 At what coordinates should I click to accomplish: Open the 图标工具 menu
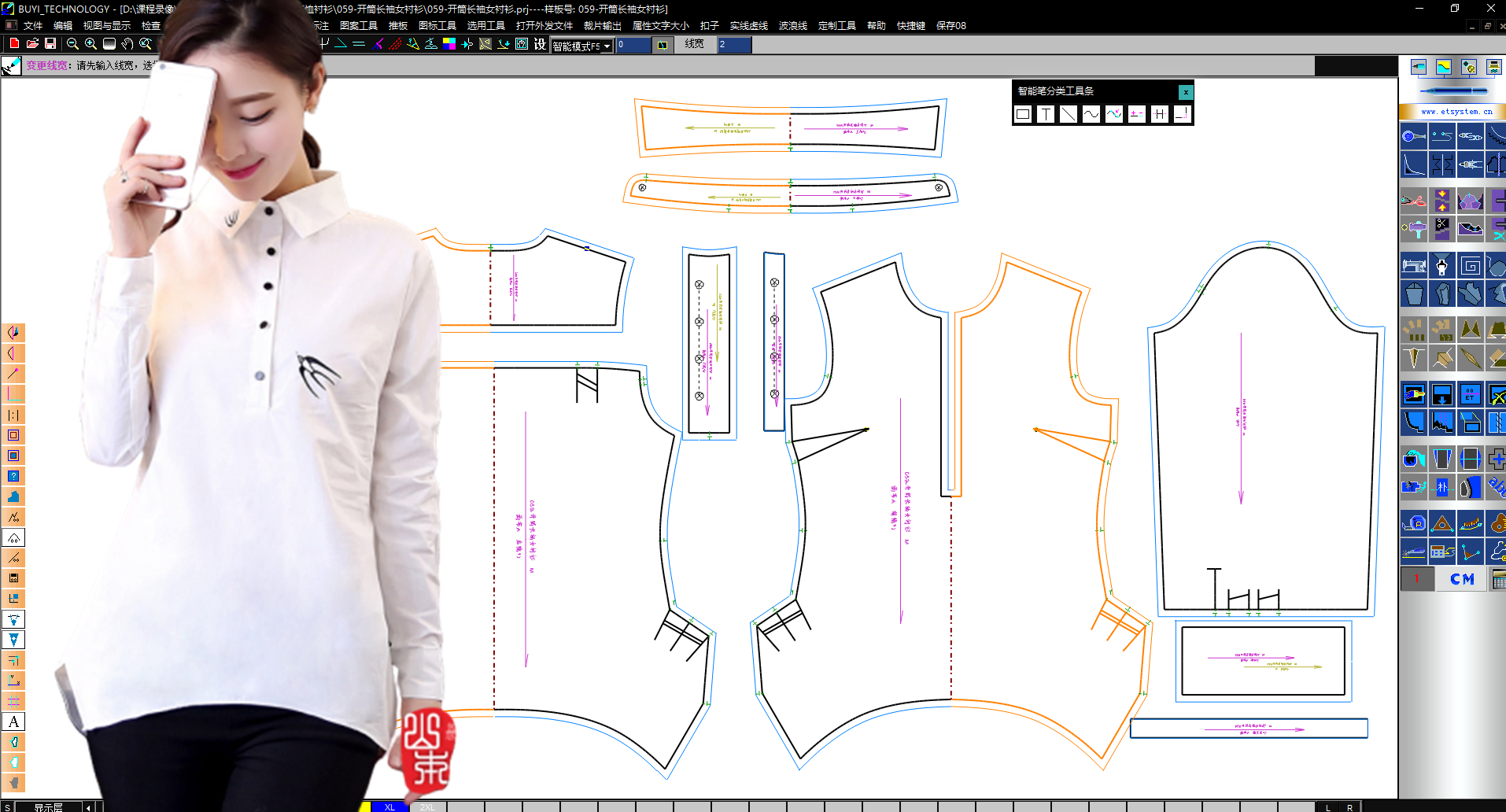437,25
